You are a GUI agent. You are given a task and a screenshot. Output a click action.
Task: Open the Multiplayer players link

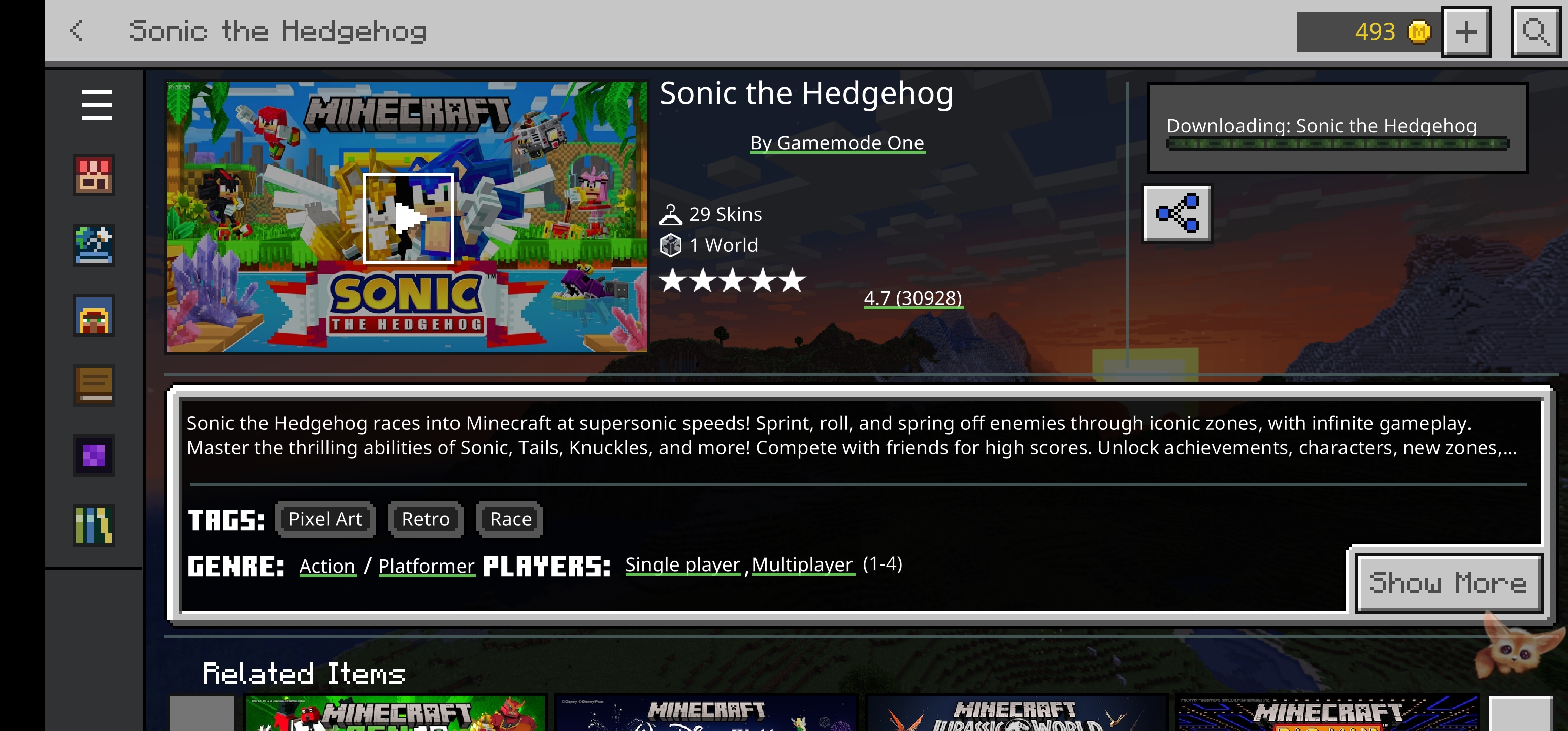(x=802, y=564)
